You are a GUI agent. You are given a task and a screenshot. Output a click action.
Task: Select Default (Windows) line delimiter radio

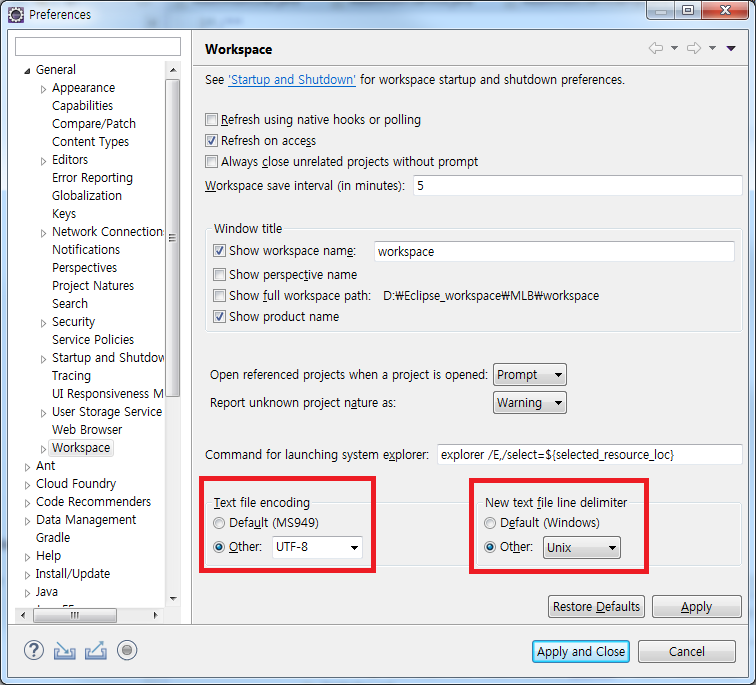click(490, 523)
